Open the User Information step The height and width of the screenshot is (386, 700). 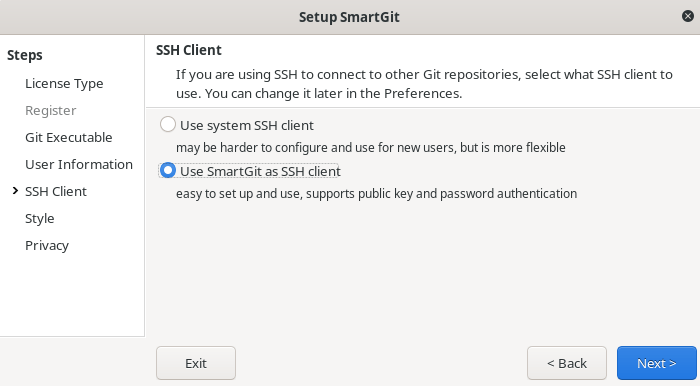pyautogui.click(x=79, y=164)
